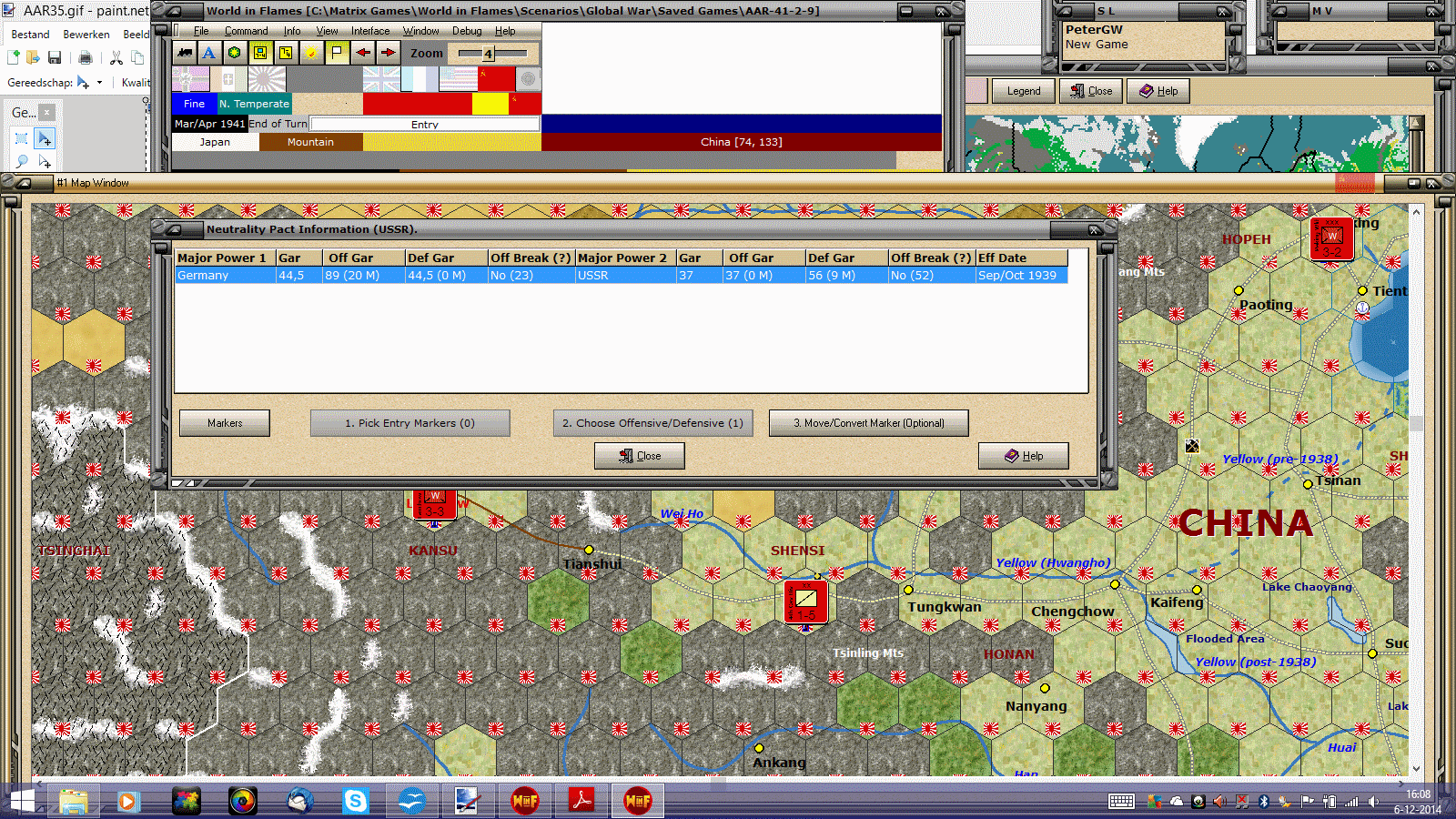Open paint.net Bestand menu
This screenshot has width=1456, height=819.
tap(30, 35)
